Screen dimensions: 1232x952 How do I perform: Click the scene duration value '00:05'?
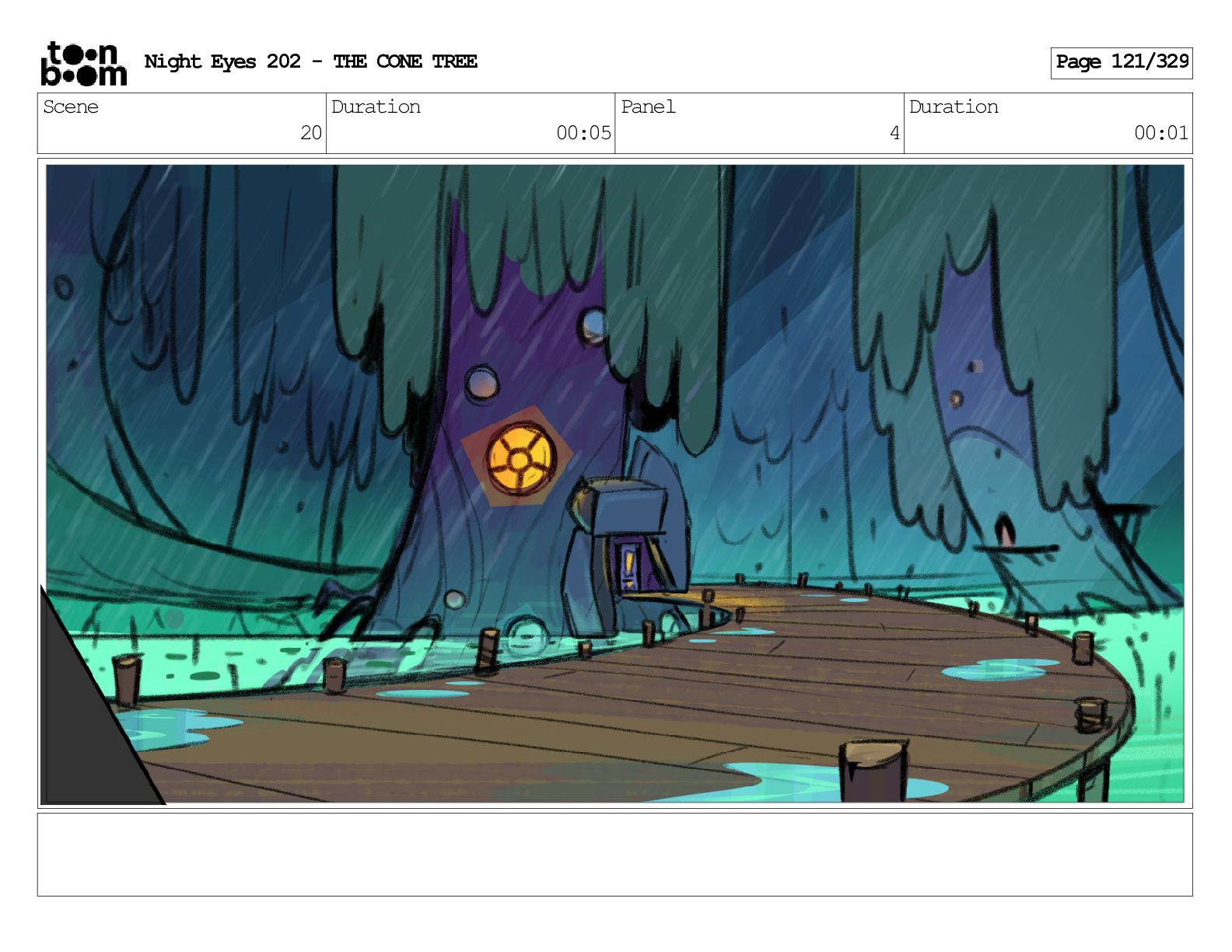tap(583, 133)
